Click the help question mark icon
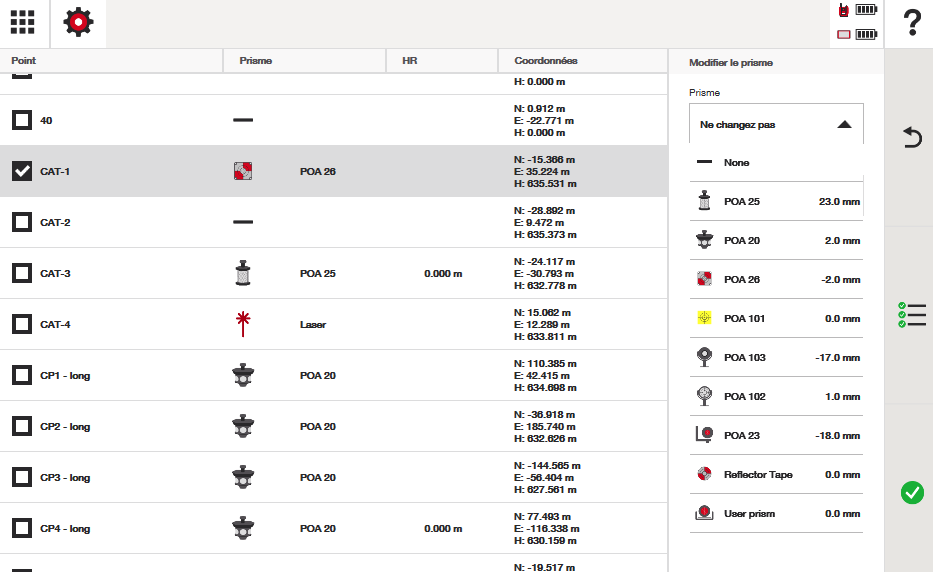The width and height of the screenshot is (933, 572). [x=910, y=23]
